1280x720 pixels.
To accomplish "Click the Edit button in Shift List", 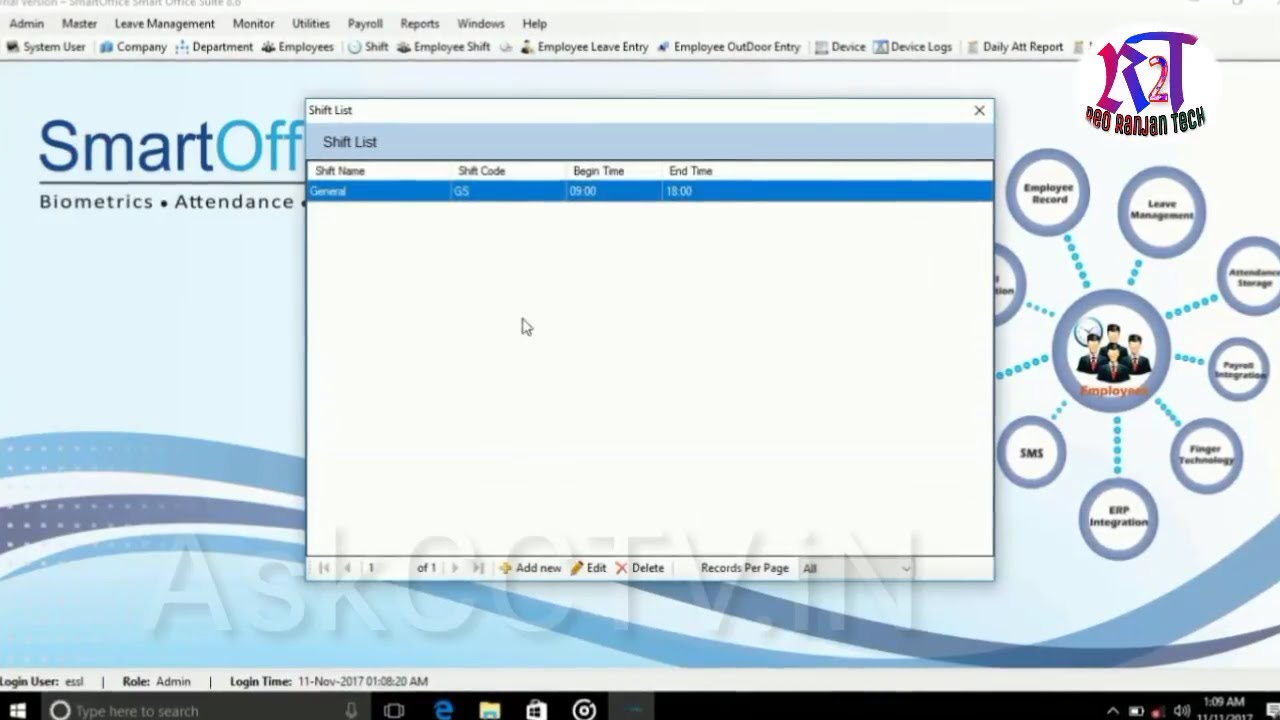I will tap(588, 568).
